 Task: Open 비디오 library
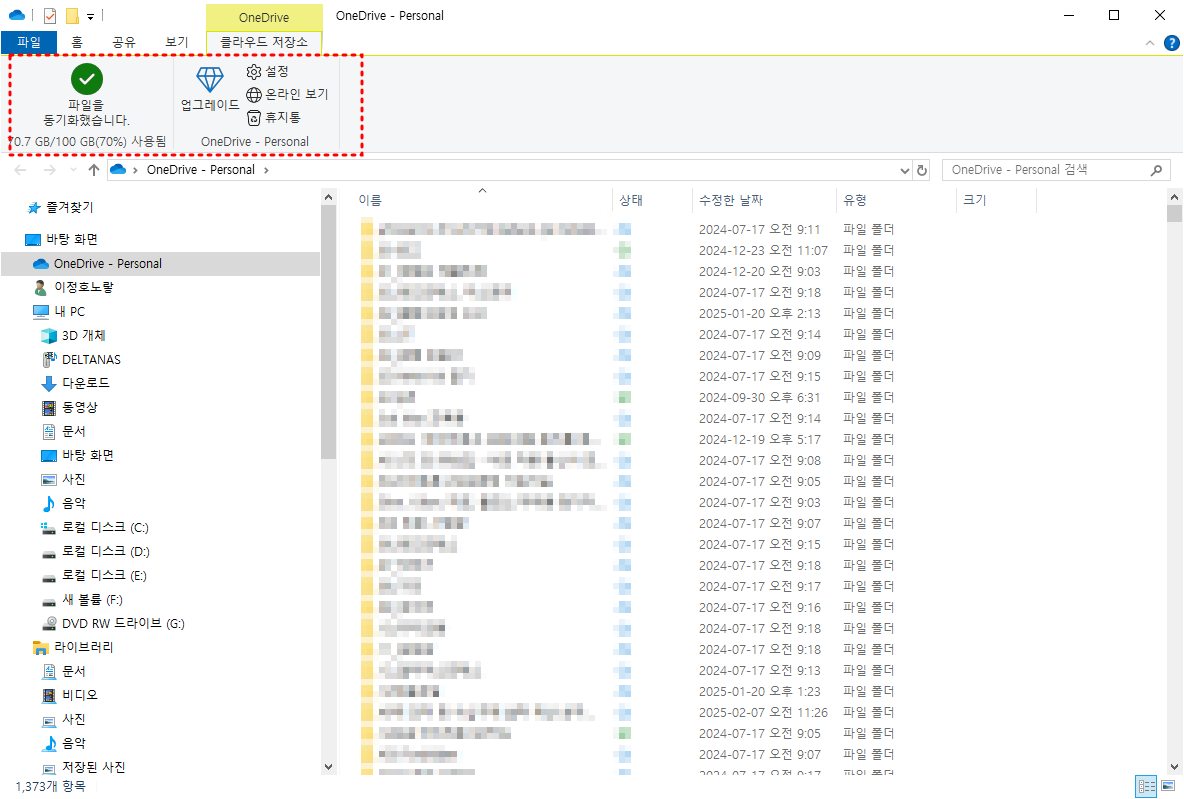79,695
